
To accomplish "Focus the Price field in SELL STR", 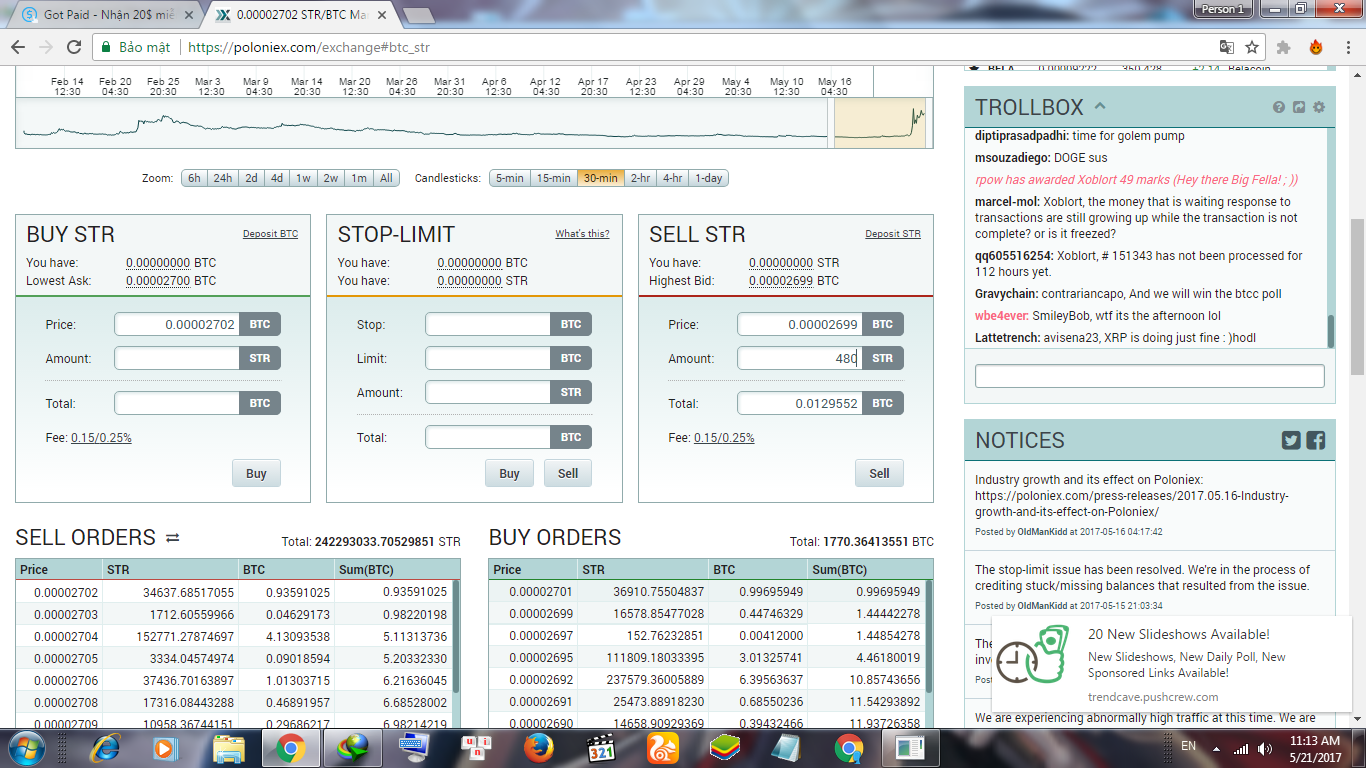I will click(x=800, y=324).
